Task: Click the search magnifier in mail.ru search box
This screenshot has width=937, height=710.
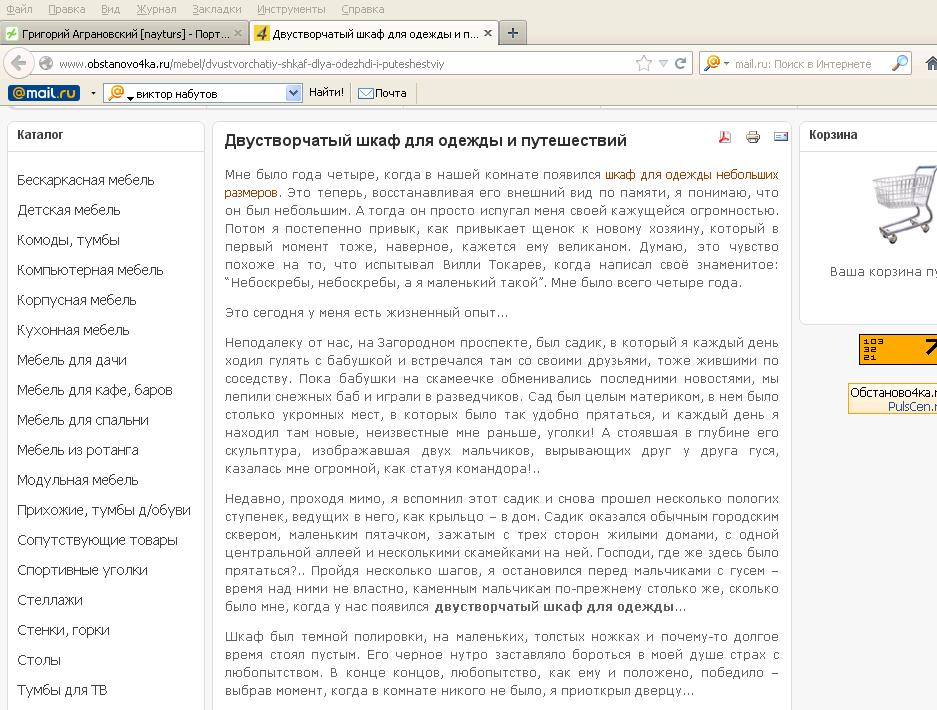Action: click(899, 63)
